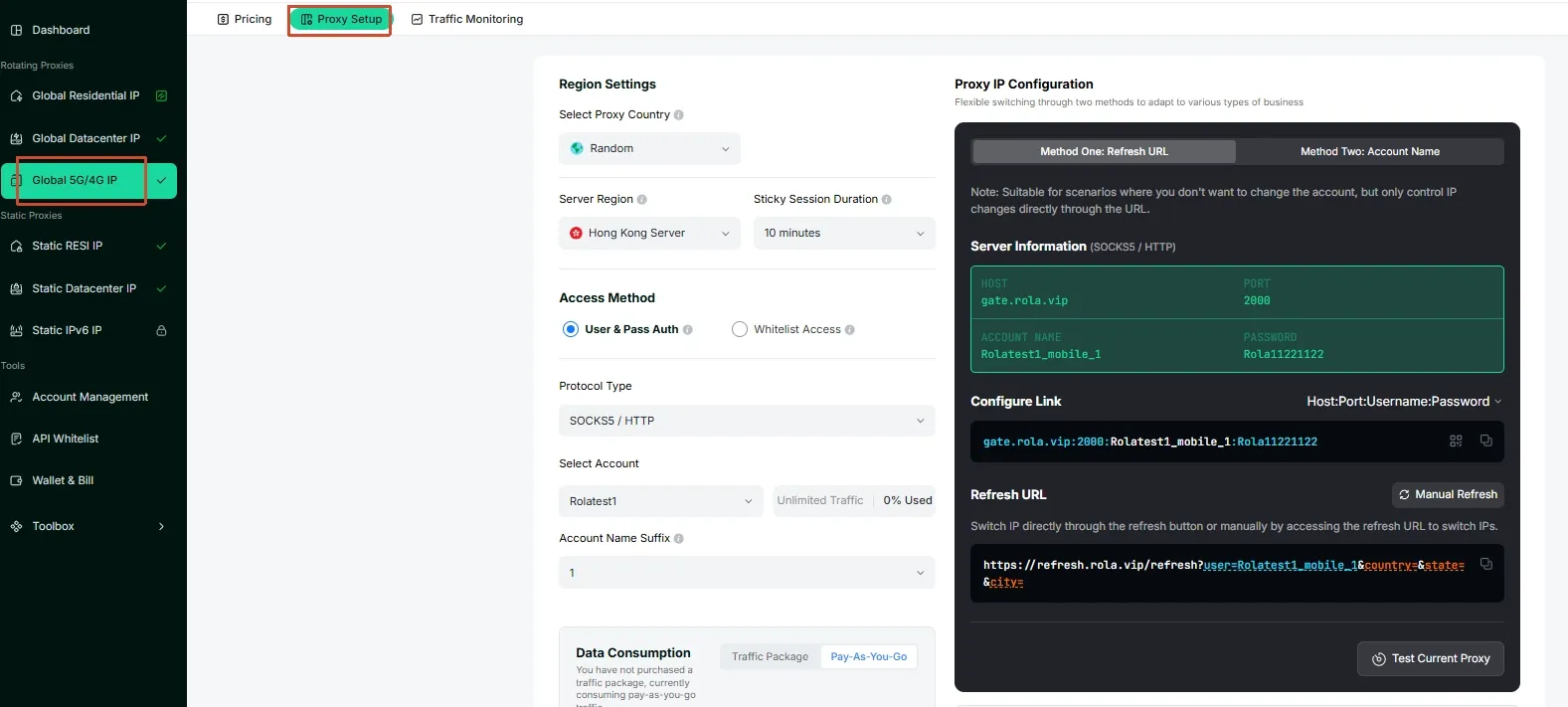Select User & Pass Auth radio button
The width and height of the screenshot is (1568, 707).
571,329
